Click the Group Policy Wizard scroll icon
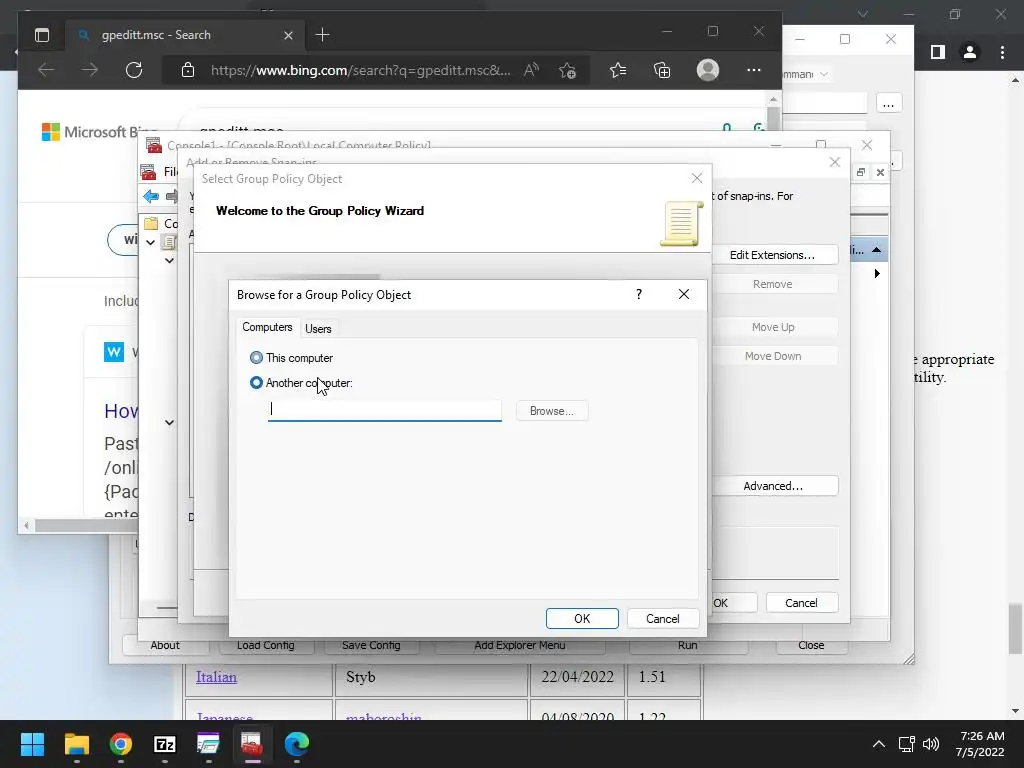 coord(682,223)
